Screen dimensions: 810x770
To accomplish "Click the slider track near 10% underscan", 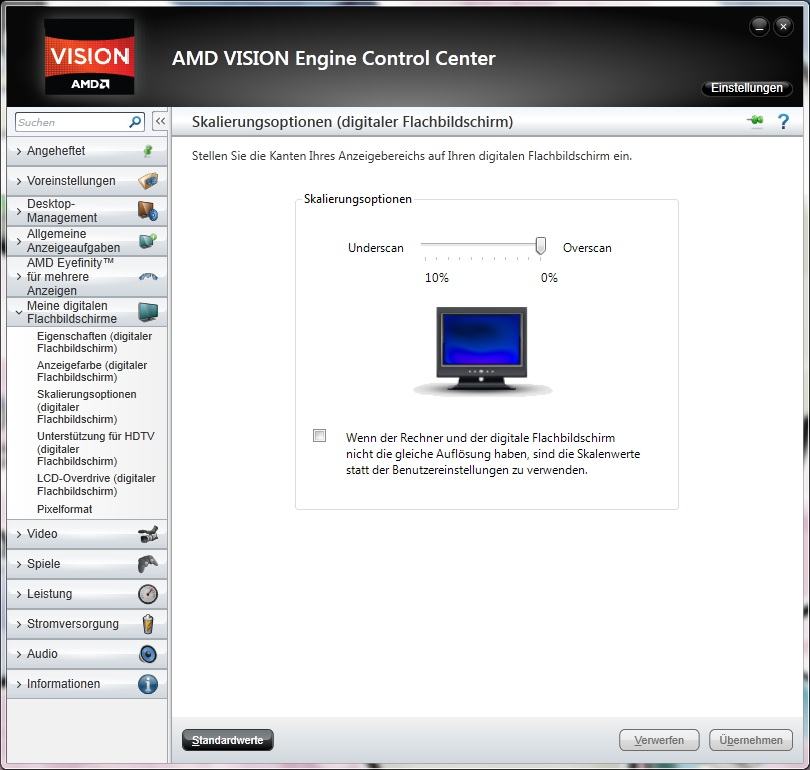I will pyautogui.click(x=426, y=244).
